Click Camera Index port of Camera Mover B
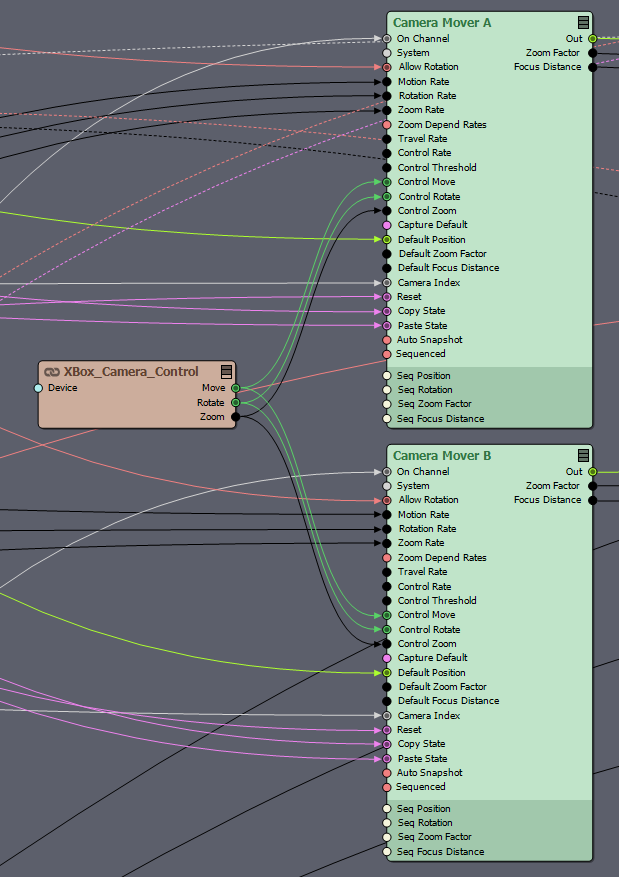This screenshot has width=619, height=877. 386,716
